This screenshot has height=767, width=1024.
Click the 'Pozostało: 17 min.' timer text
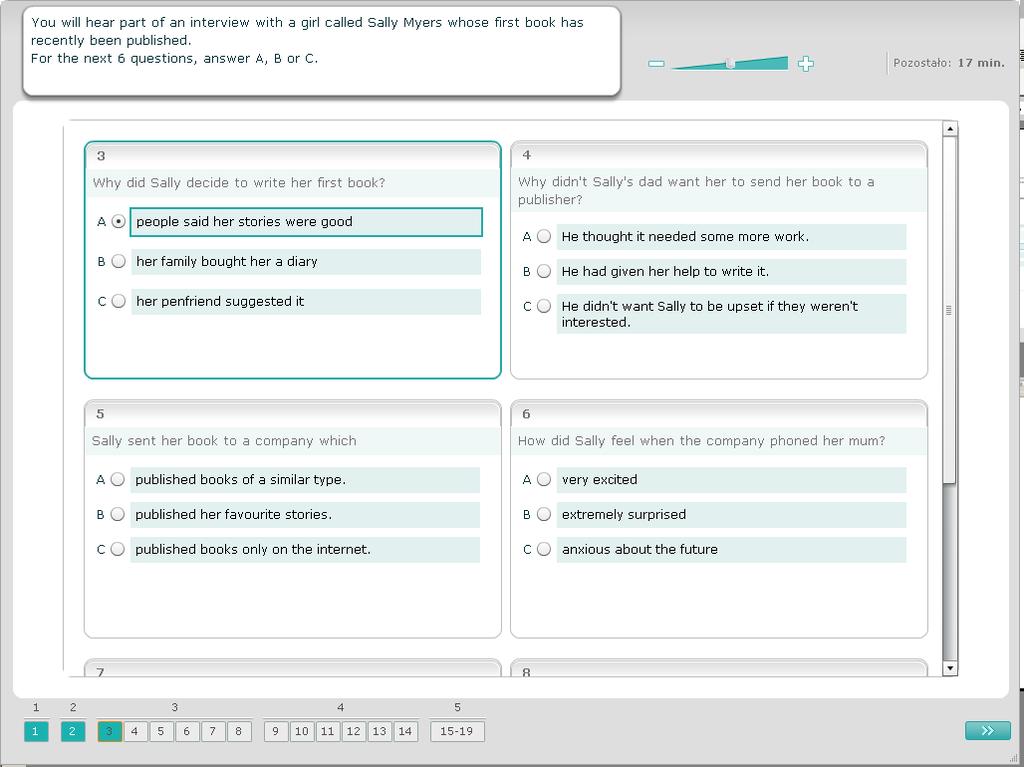949,63
